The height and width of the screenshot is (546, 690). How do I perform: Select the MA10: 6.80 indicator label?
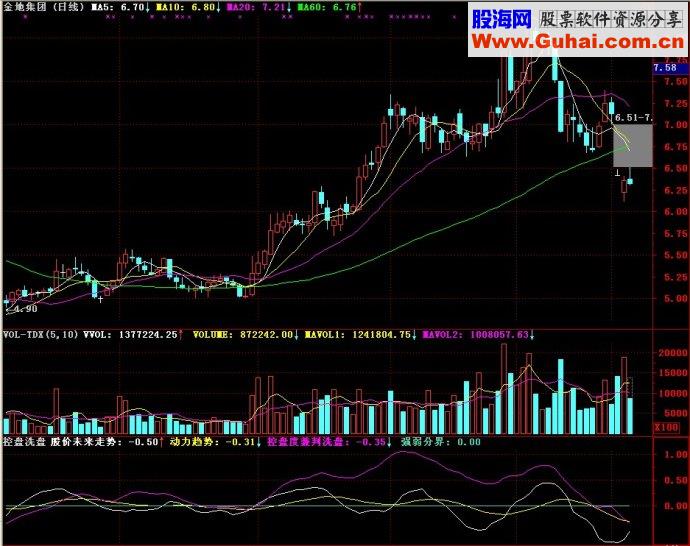click(x=188, y=7)
